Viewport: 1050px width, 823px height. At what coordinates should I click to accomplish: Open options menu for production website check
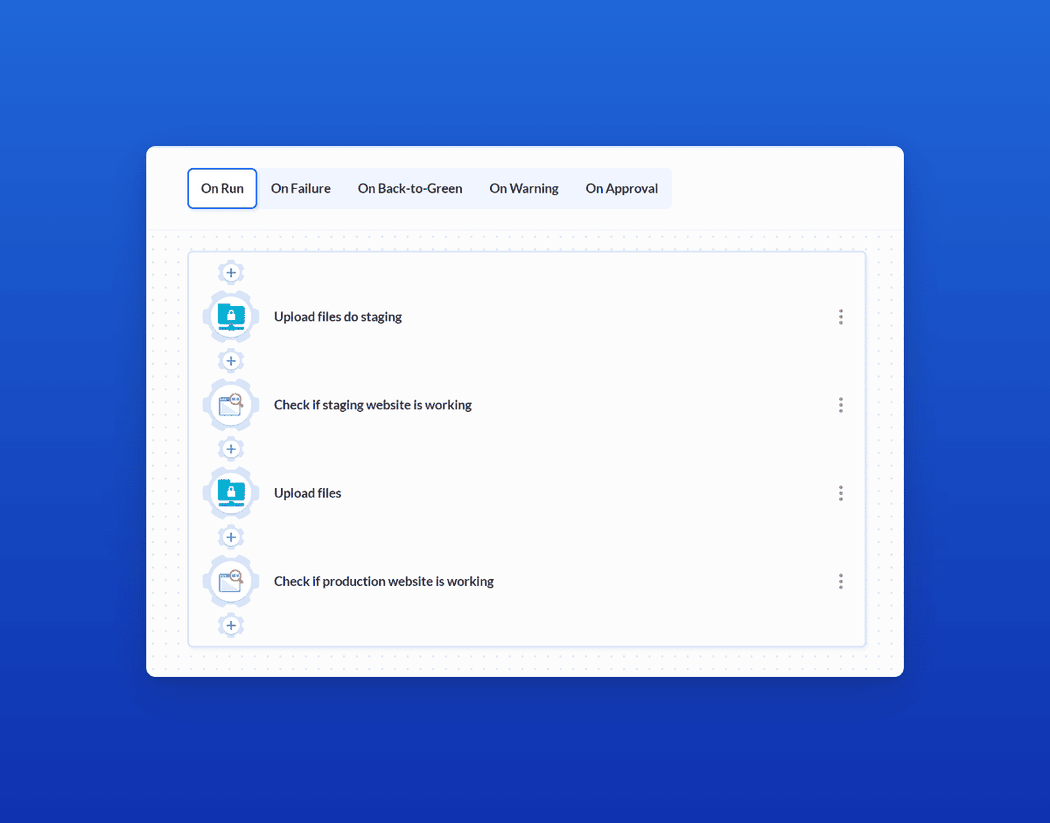840,581
